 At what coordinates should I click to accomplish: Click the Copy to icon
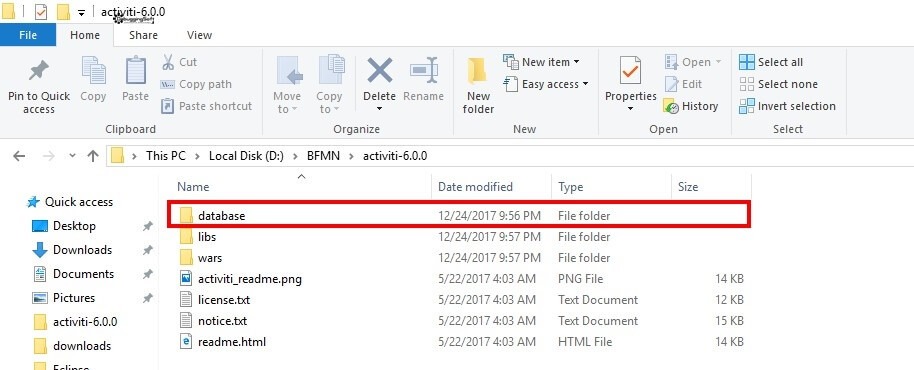coord(331,70)
